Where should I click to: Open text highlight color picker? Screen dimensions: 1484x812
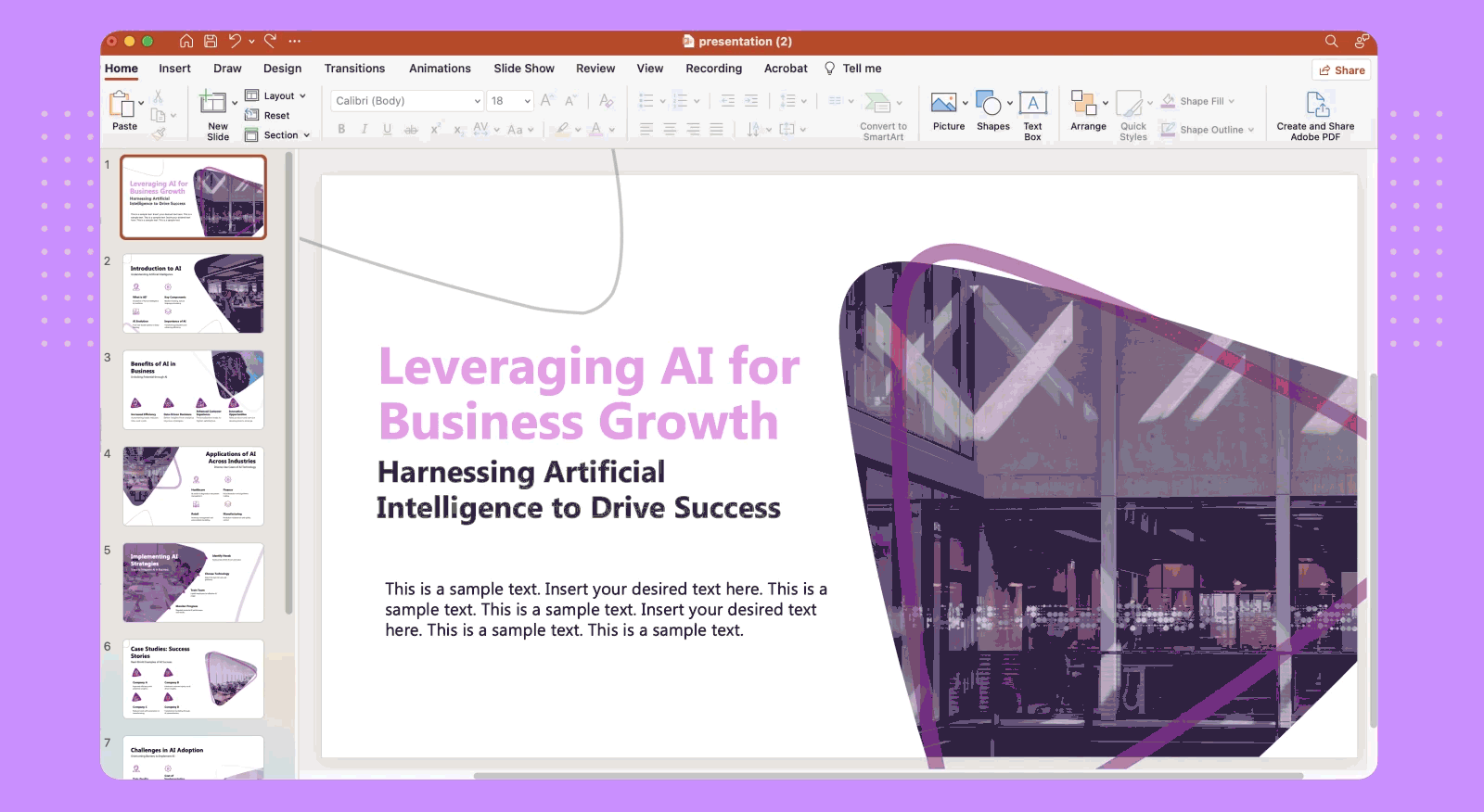coord(562,129)
